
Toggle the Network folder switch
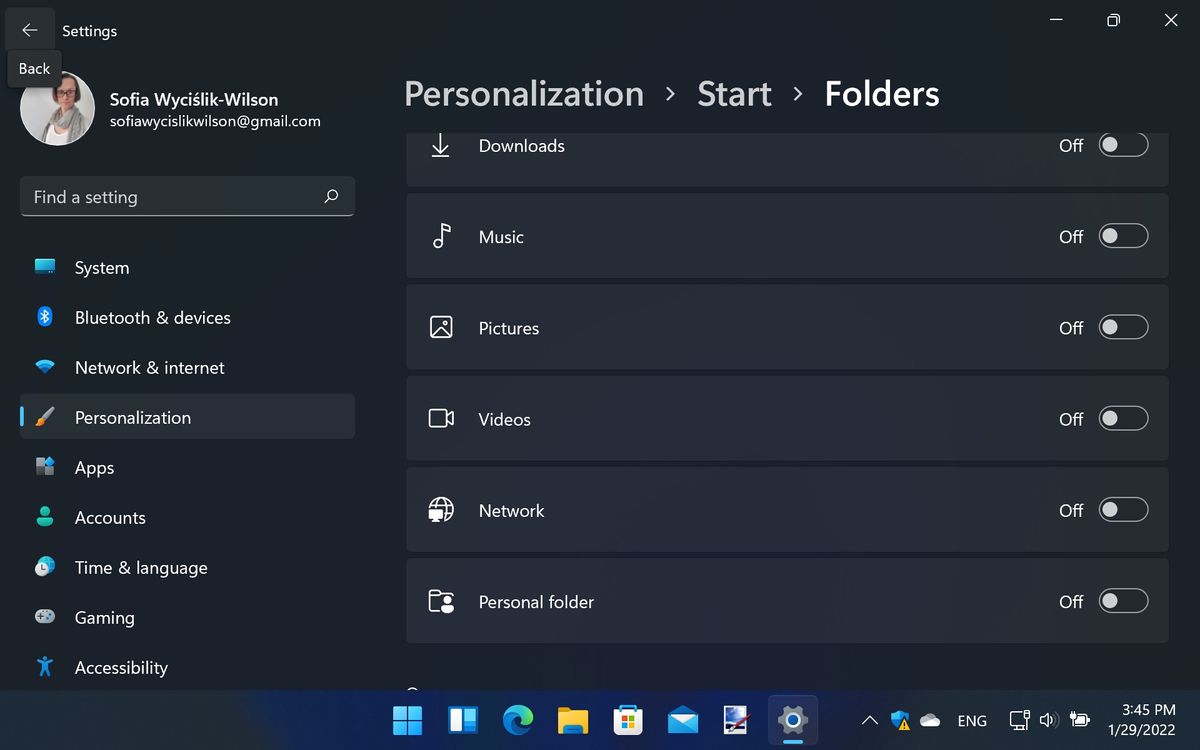click(1122, 509)
